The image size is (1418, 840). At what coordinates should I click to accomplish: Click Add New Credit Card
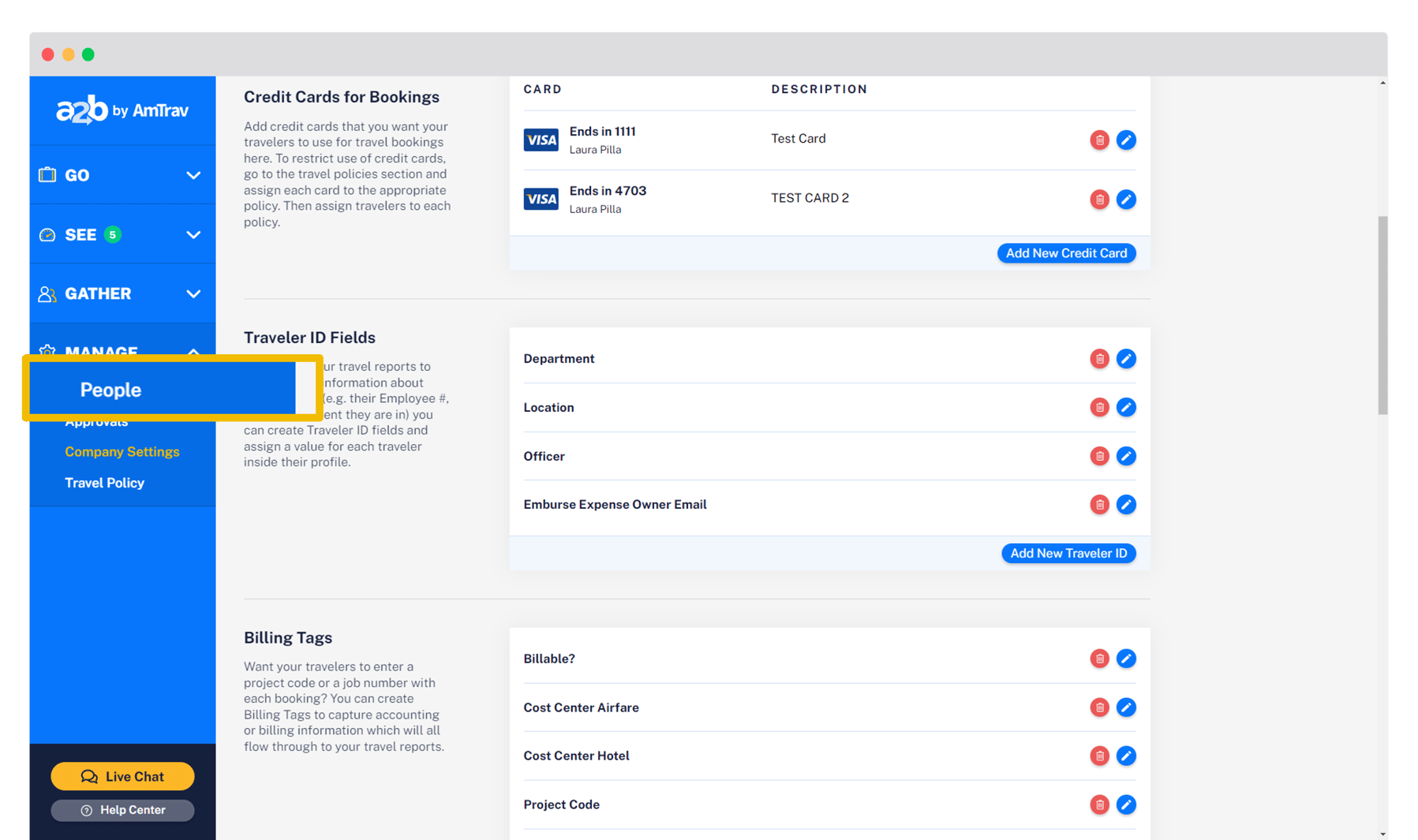pyautogui.click(x=1066, y=252)
